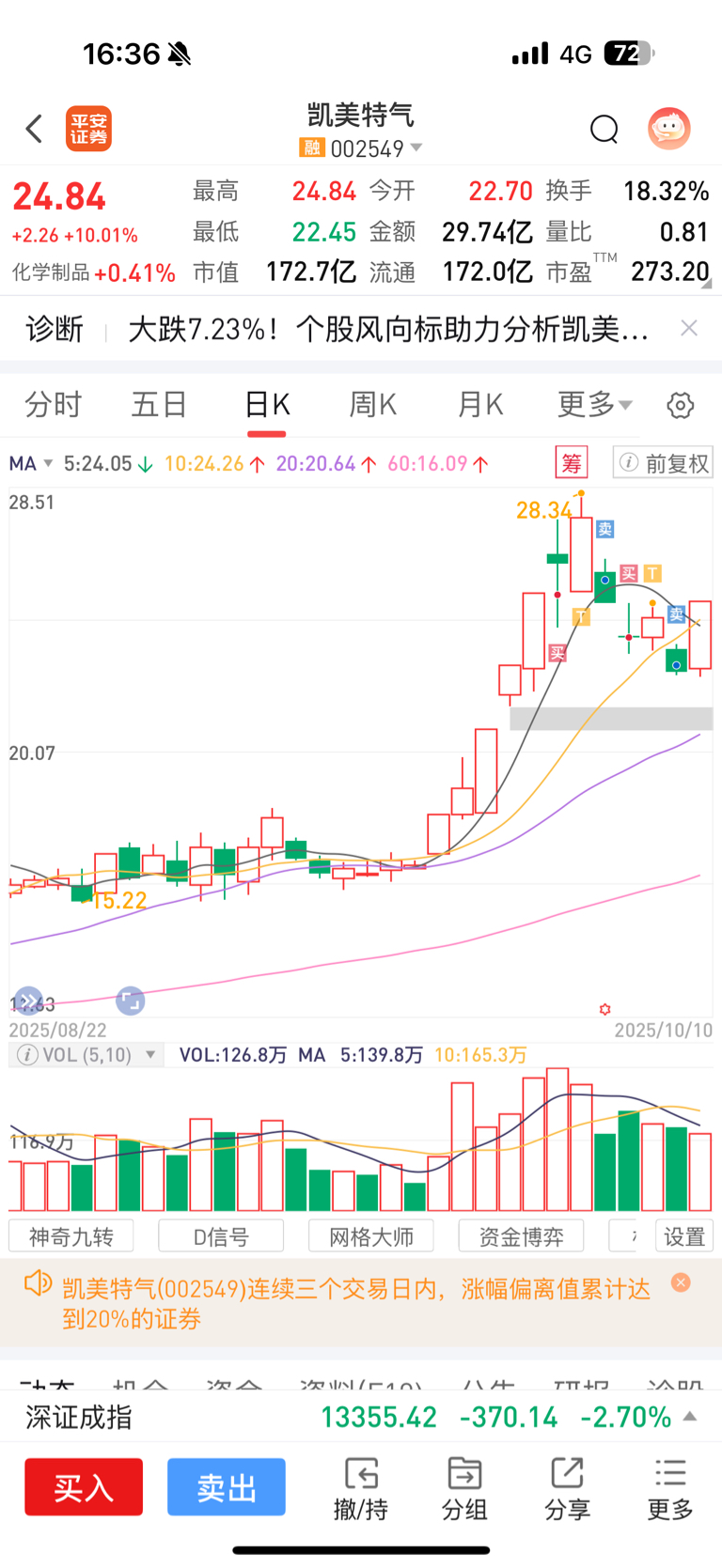
Task: Tap the current price 24.84
Action: pos(59,196)
